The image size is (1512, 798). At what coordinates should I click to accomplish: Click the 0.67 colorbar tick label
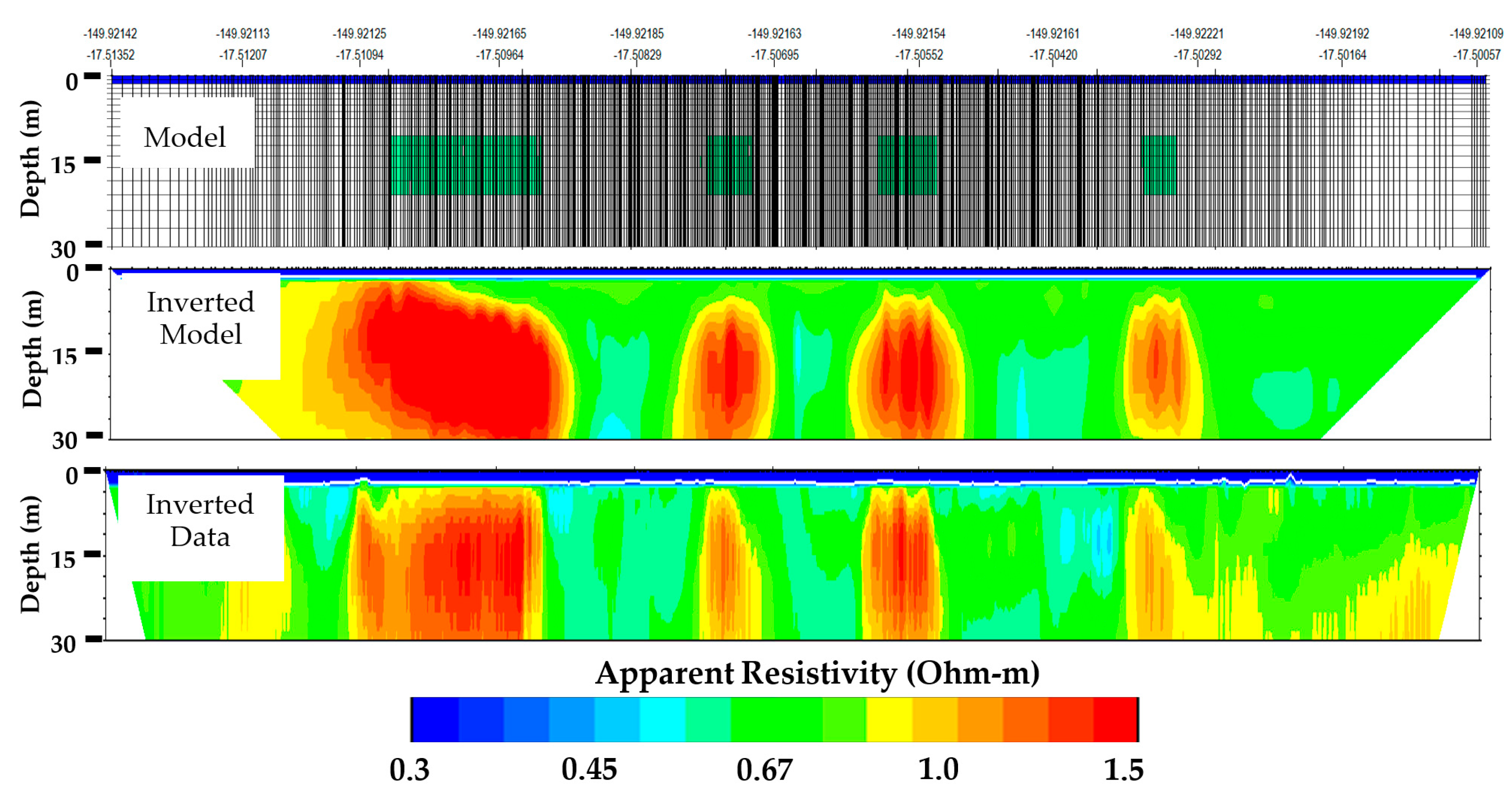764,769
